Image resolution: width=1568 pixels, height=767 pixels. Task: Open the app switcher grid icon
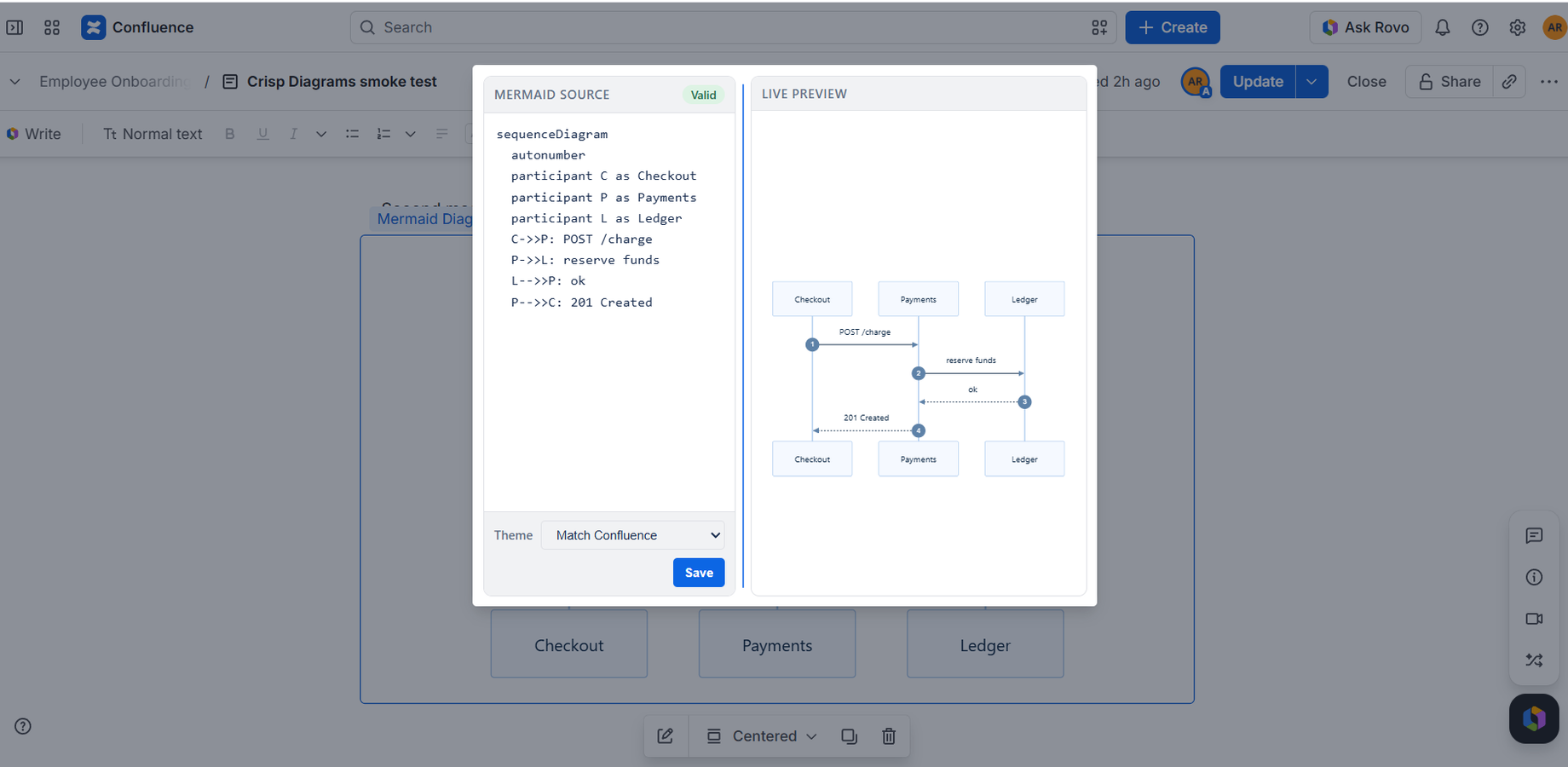pos(52,27)
